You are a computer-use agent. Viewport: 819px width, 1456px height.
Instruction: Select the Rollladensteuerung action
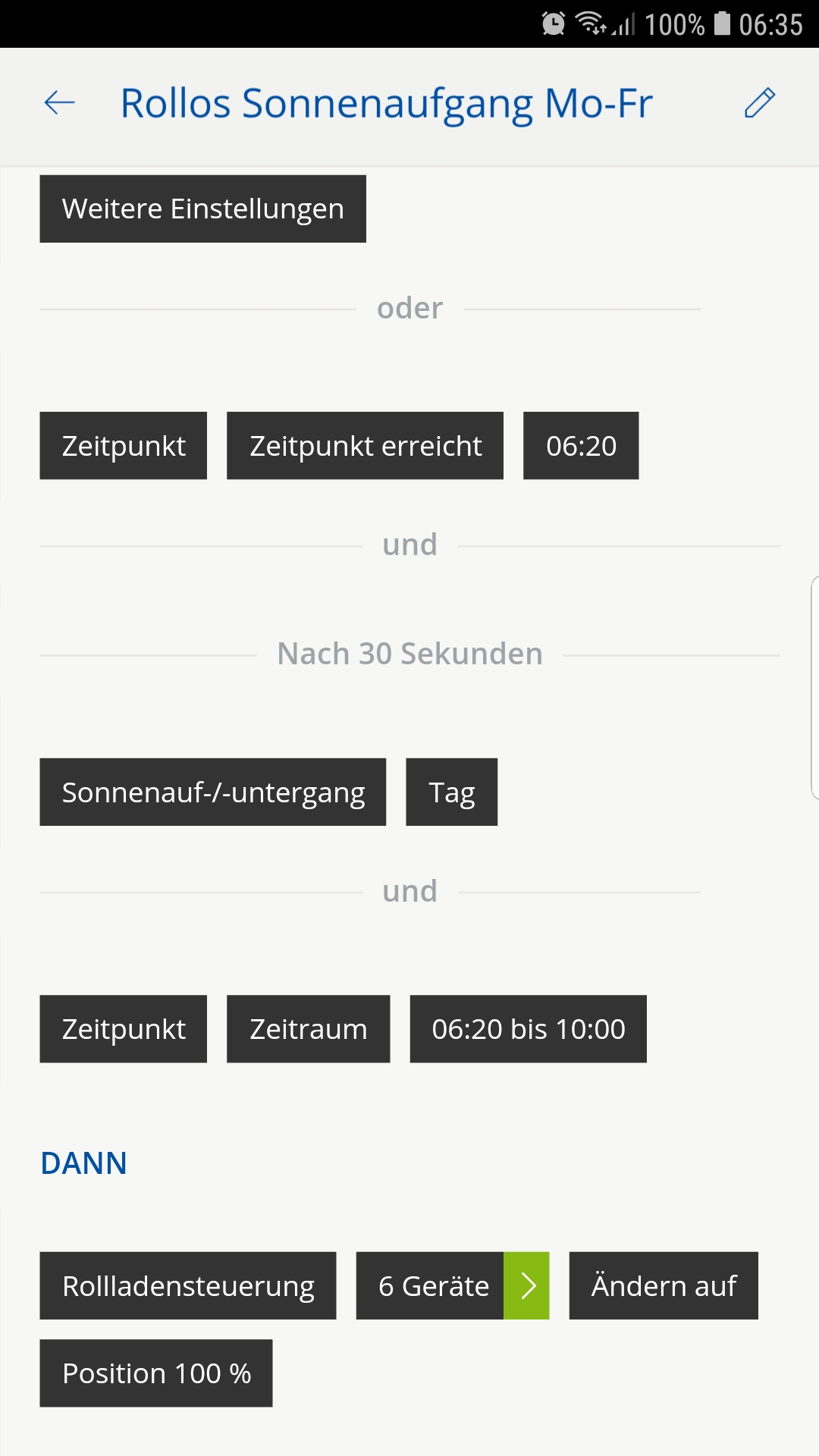(x=187, y=1285)
